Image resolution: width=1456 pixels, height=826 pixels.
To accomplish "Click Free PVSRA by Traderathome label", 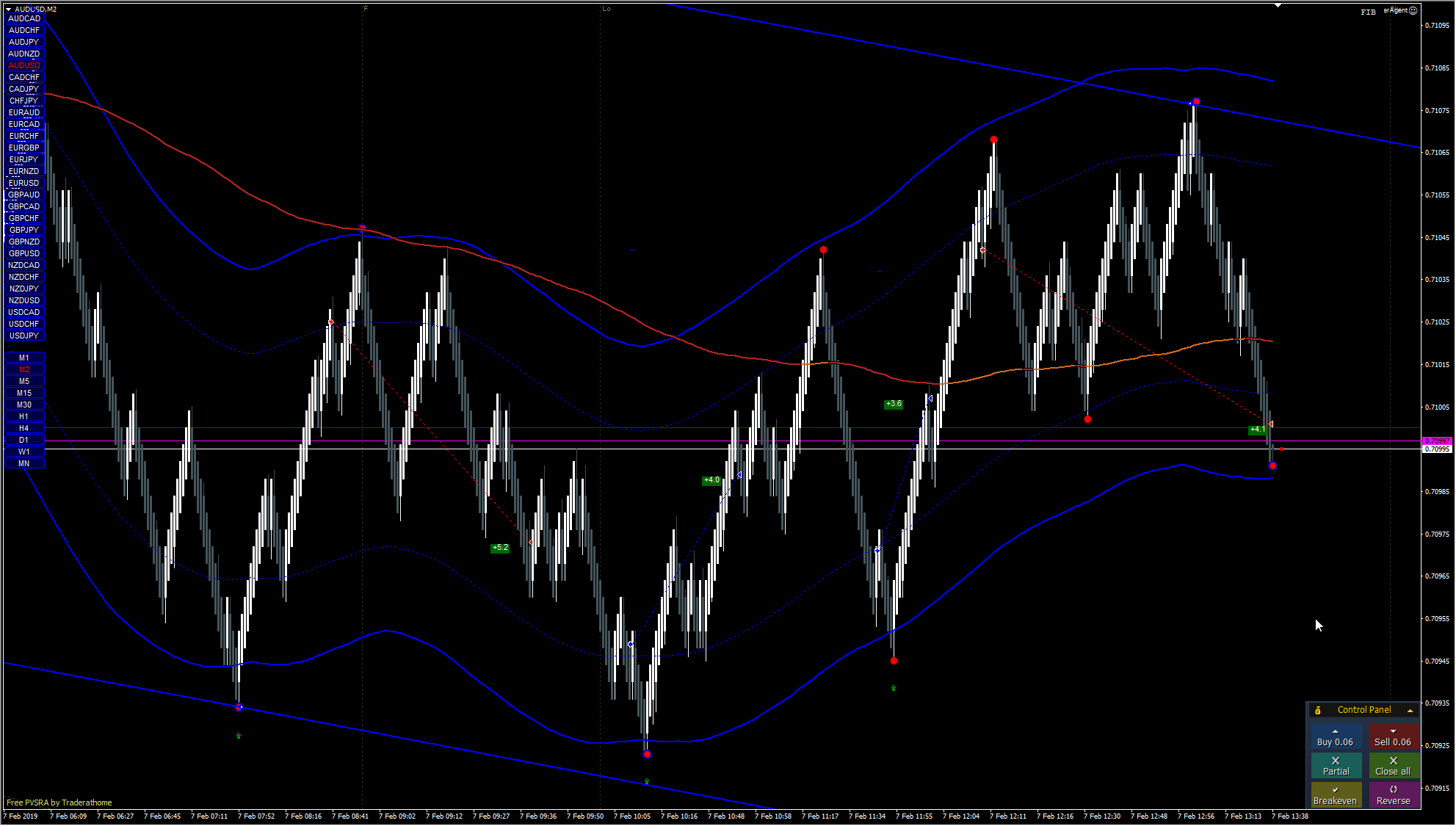I will tap(59, 803).
